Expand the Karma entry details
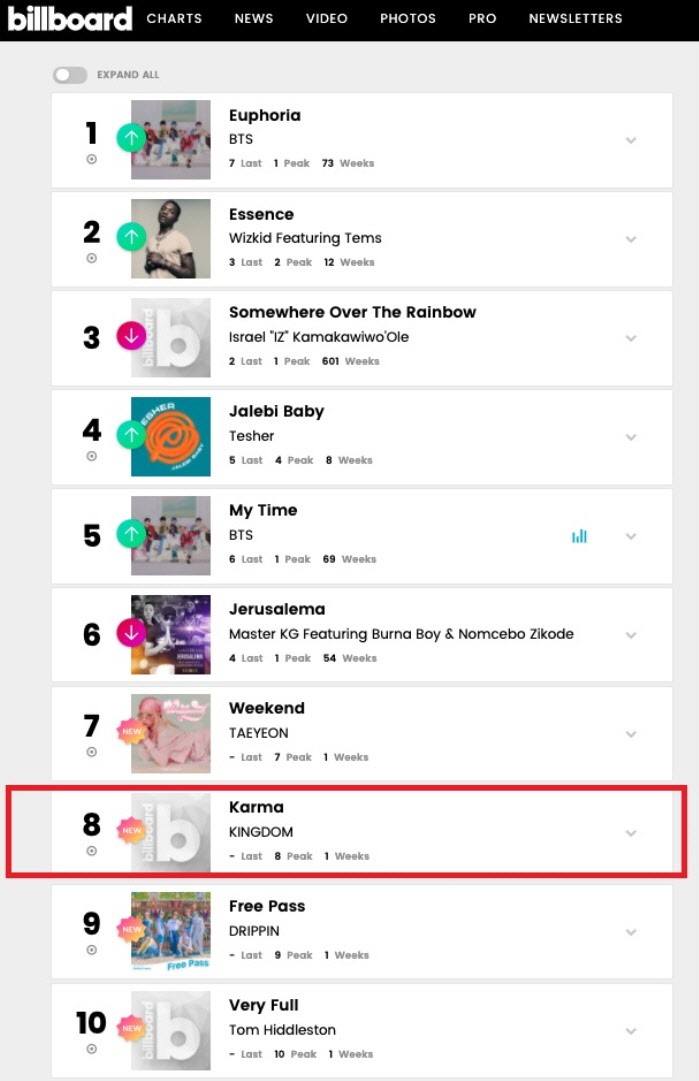This screenshot has height=1081, width=699. 631,833
